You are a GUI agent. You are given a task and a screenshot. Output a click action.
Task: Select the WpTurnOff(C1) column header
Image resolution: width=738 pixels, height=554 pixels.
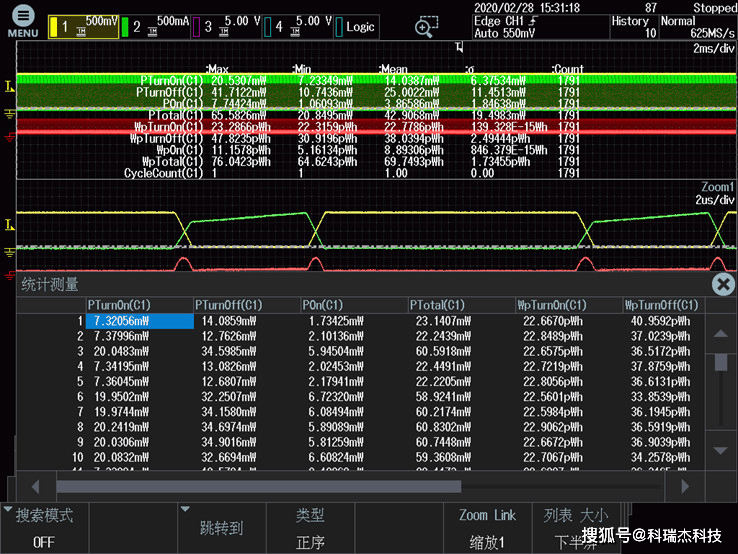point(664,305)
